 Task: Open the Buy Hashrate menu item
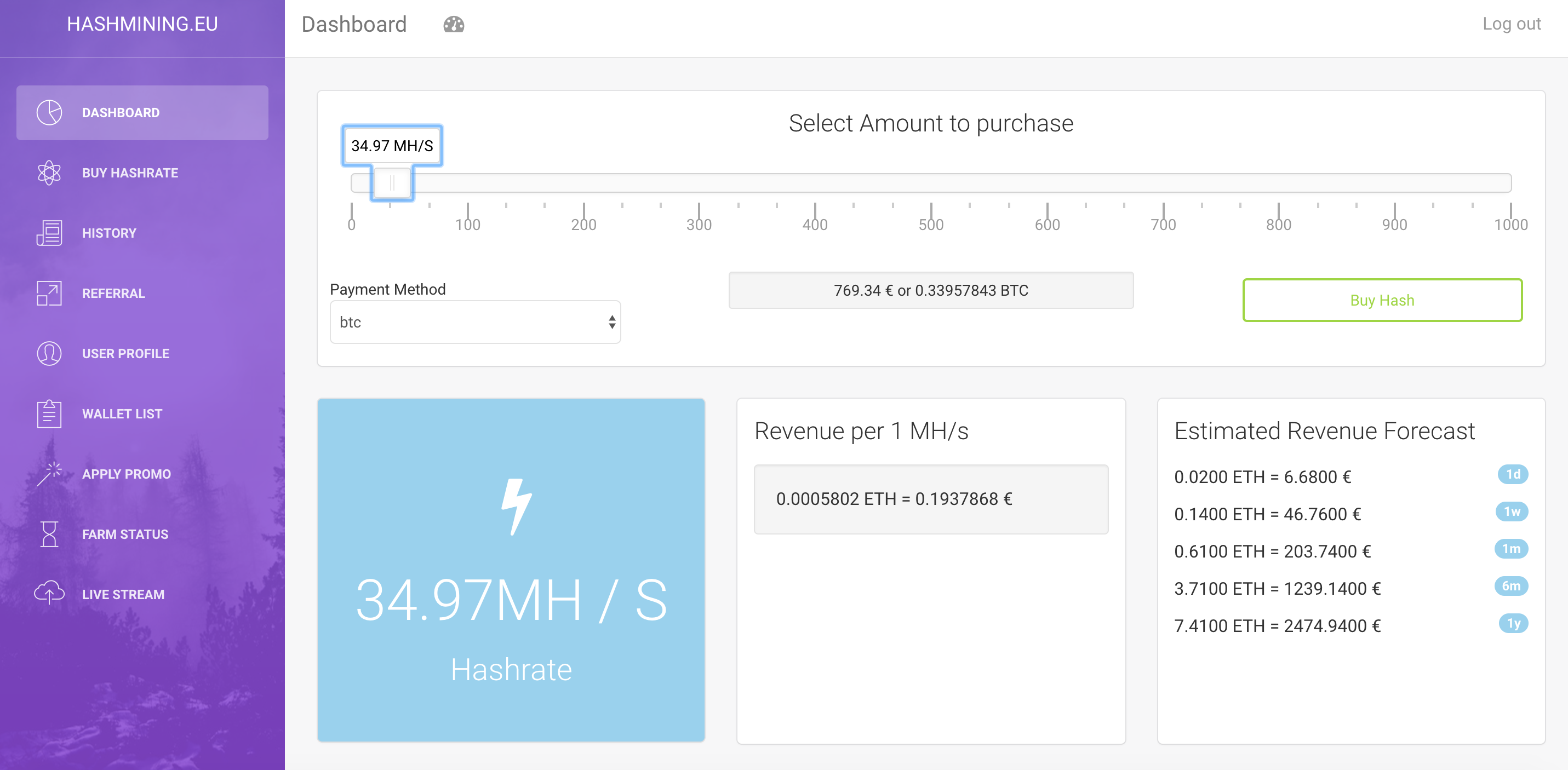coord(142,173)
